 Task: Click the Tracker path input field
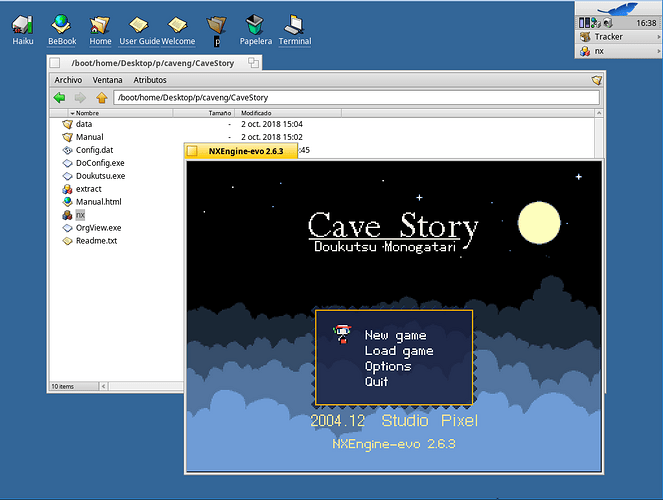coord(356,98)
